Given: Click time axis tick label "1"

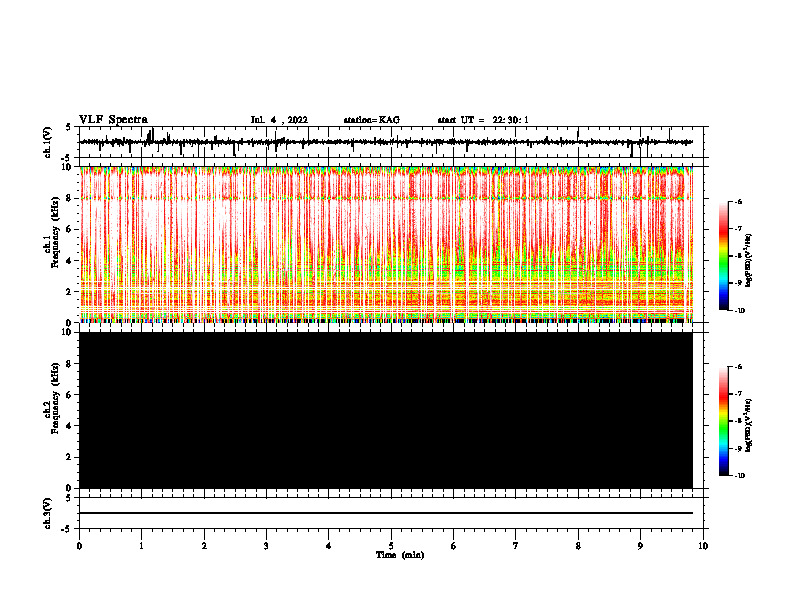Looking at the screenshot, I should click(x=141, y=546).
